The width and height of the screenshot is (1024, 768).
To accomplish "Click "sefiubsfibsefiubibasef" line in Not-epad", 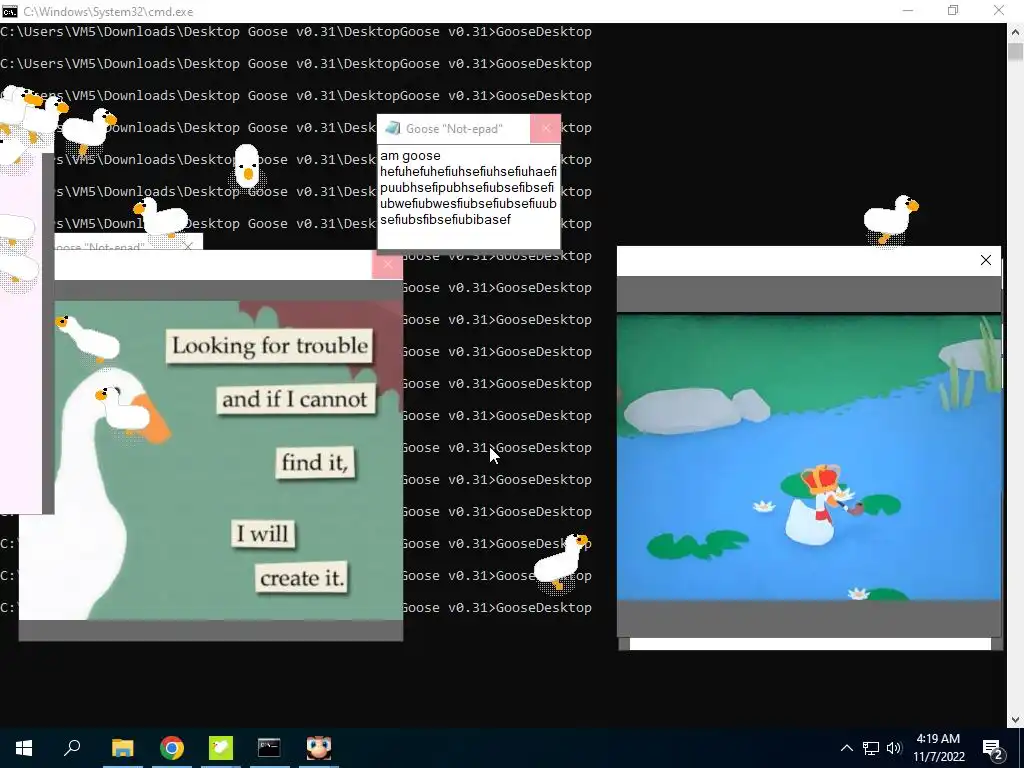I will pyautogui.click(x=445, y=219).
